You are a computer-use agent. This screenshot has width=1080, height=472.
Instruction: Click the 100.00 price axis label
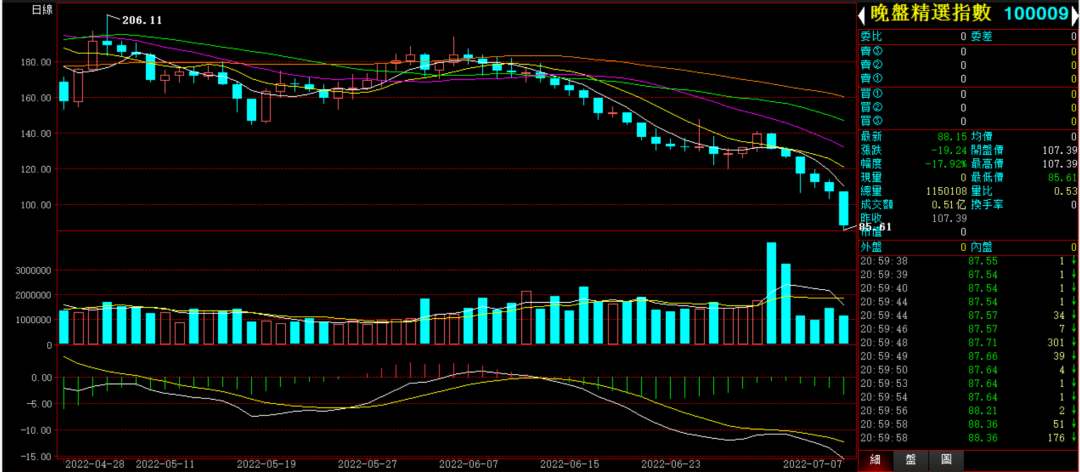point(37,205)
